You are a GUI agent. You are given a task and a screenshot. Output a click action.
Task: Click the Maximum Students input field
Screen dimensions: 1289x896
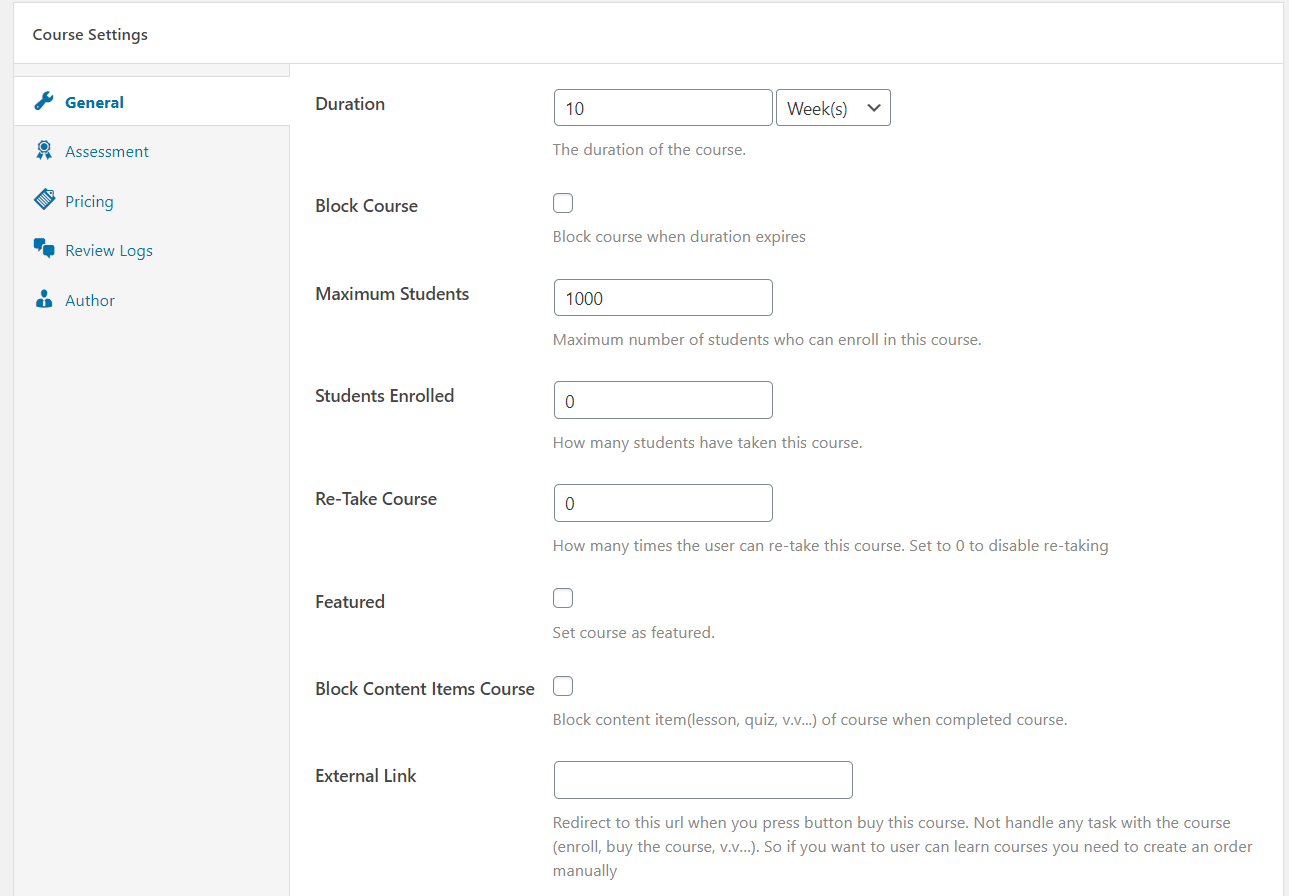[663, 298]
